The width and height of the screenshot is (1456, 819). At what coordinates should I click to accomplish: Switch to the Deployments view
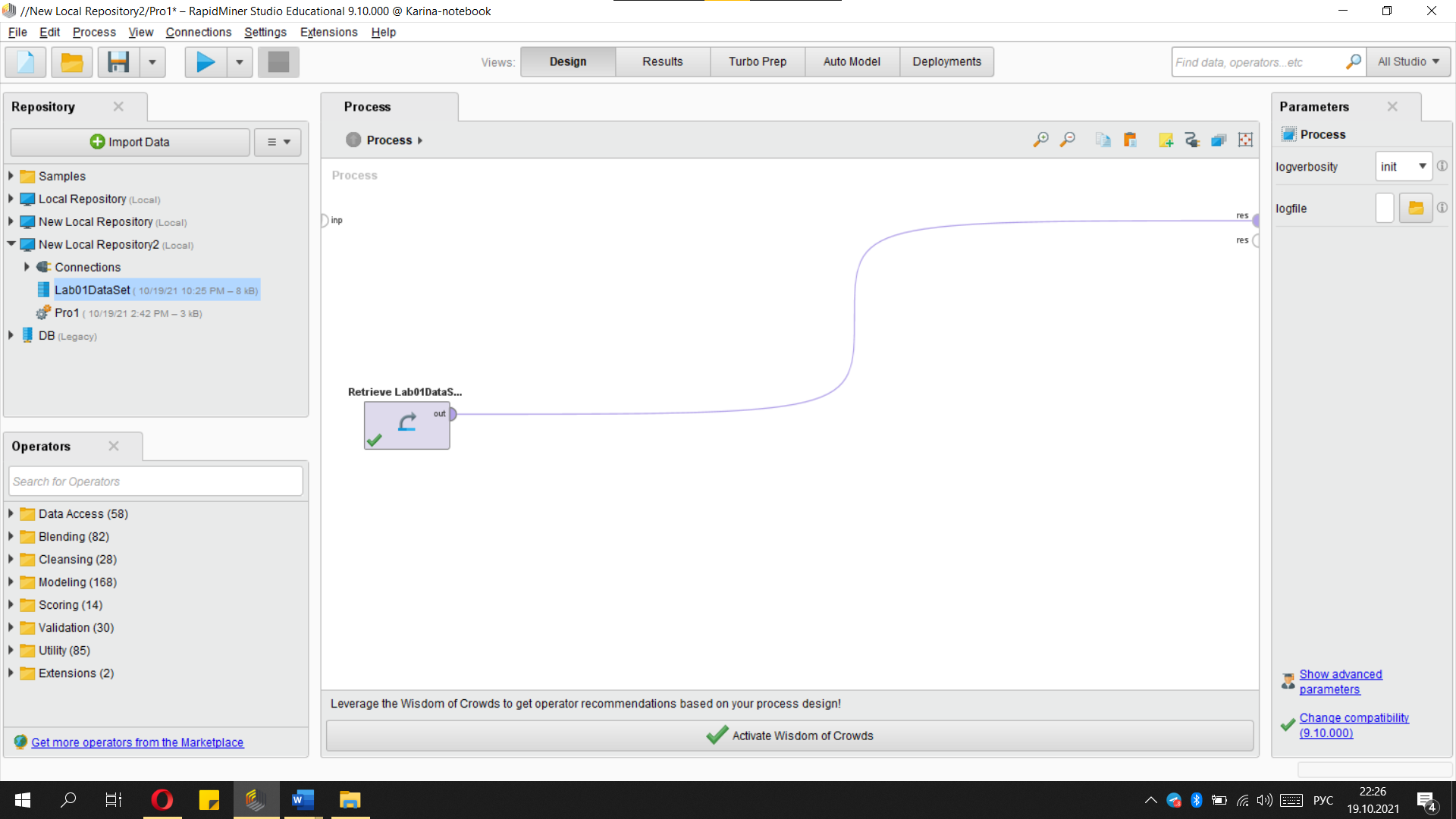[947, 61]
